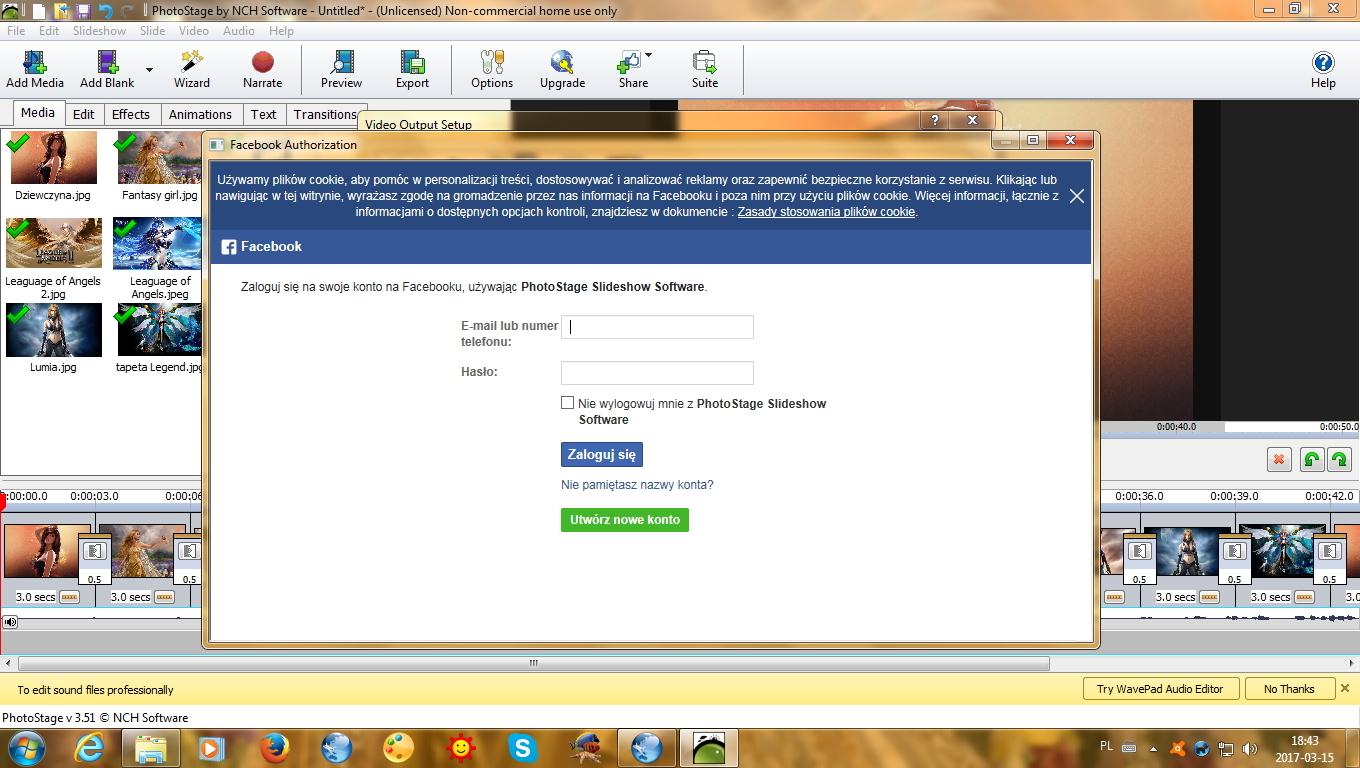Dismiss the cookie notice banner
Image resolution: width=1360 pixels, height=768 pixels.
tap(1077, 196)
